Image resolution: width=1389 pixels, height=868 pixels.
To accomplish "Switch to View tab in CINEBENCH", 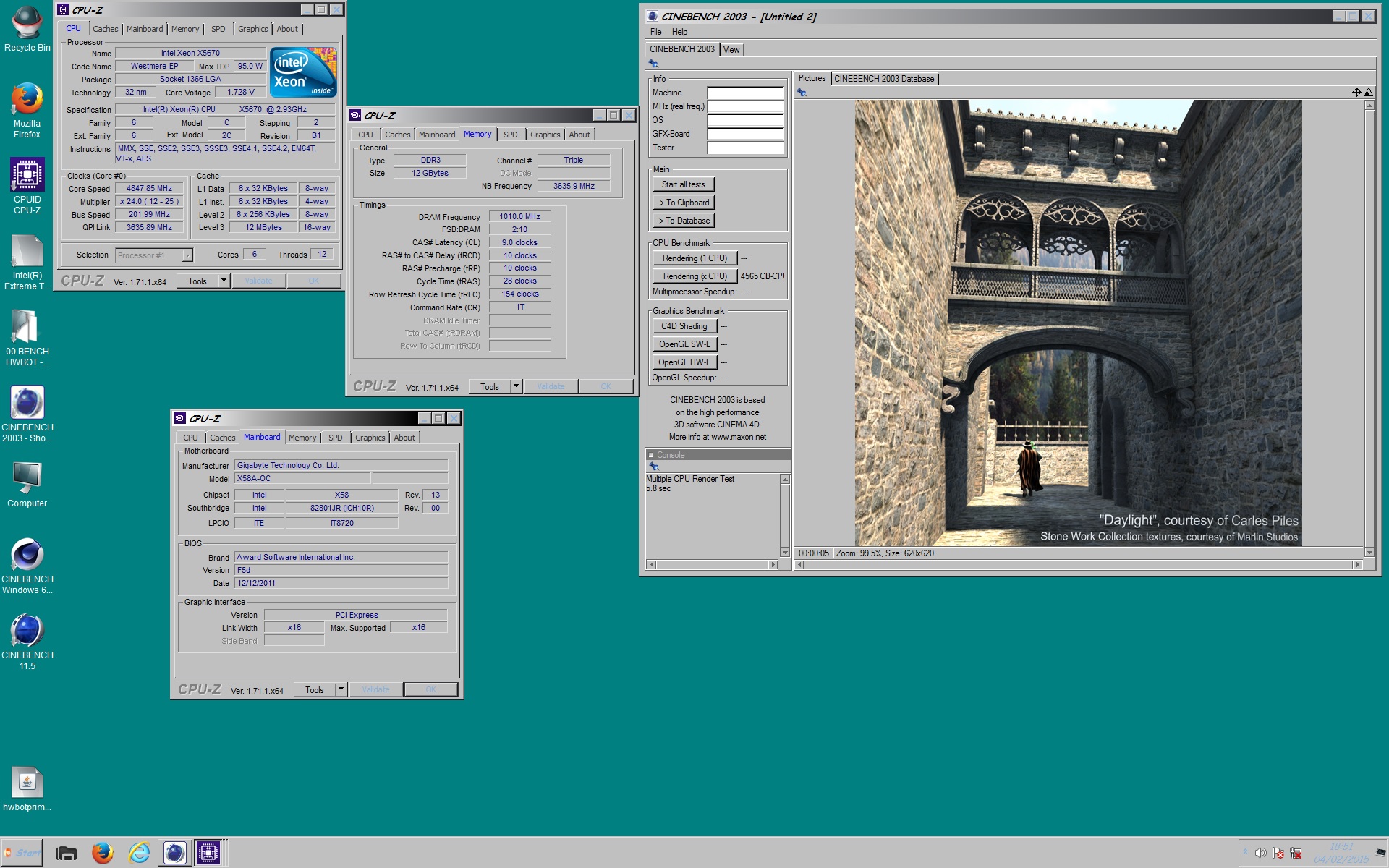I will 731,50.
